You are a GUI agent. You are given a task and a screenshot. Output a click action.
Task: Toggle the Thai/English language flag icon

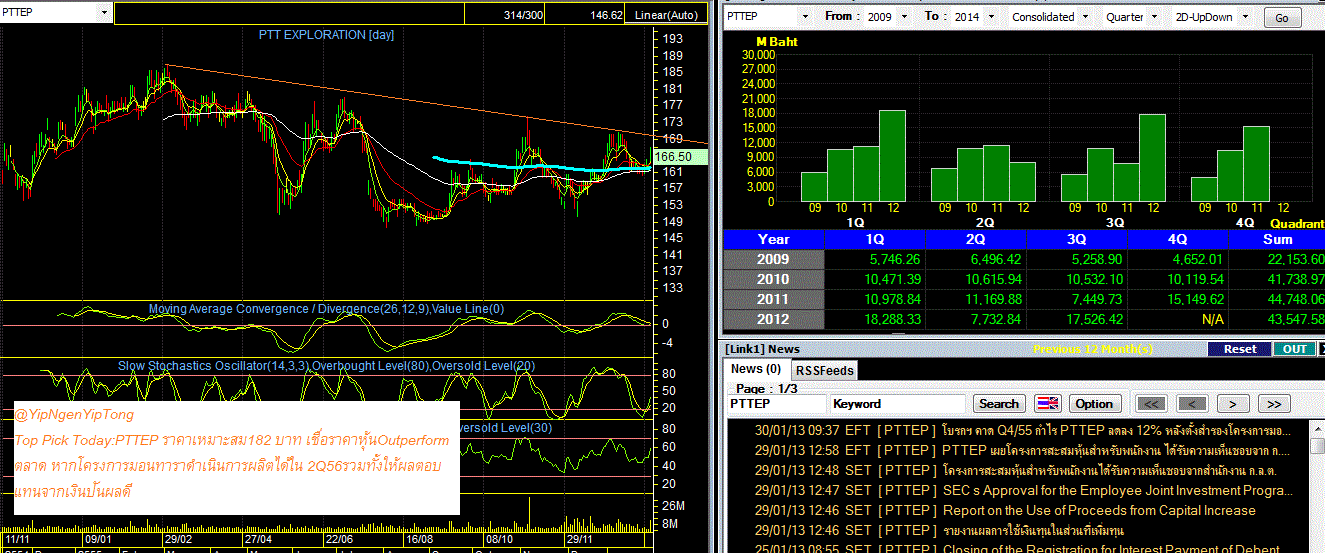point(1048,403)
